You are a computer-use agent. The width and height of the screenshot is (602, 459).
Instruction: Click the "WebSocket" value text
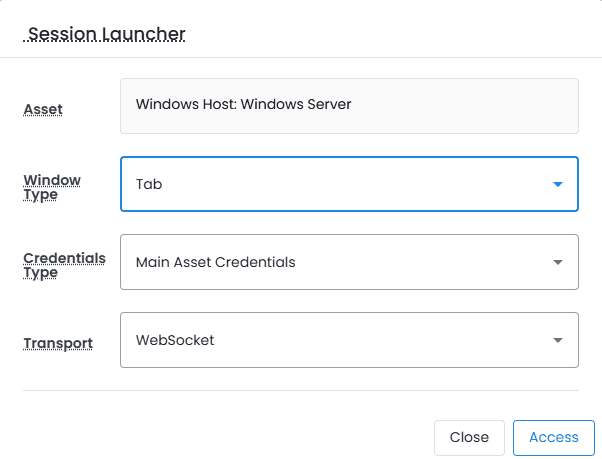(175, 340)
